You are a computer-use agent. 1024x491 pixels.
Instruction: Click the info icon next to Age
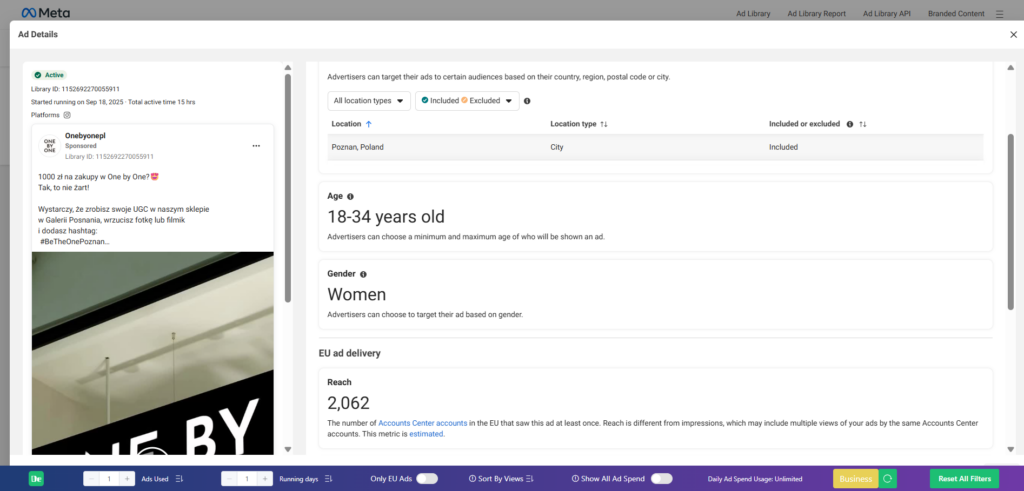point(350,197)
